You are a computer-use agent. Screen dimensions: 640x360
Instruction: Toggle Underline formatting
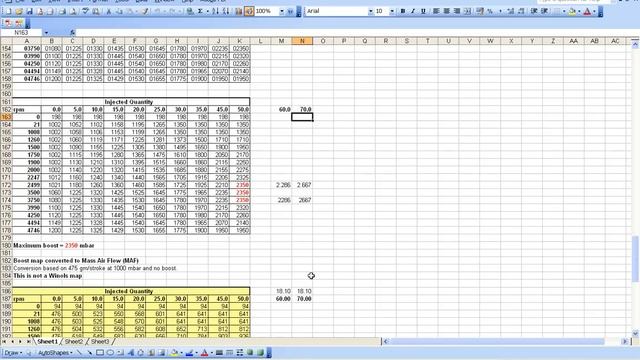(423, 11)
